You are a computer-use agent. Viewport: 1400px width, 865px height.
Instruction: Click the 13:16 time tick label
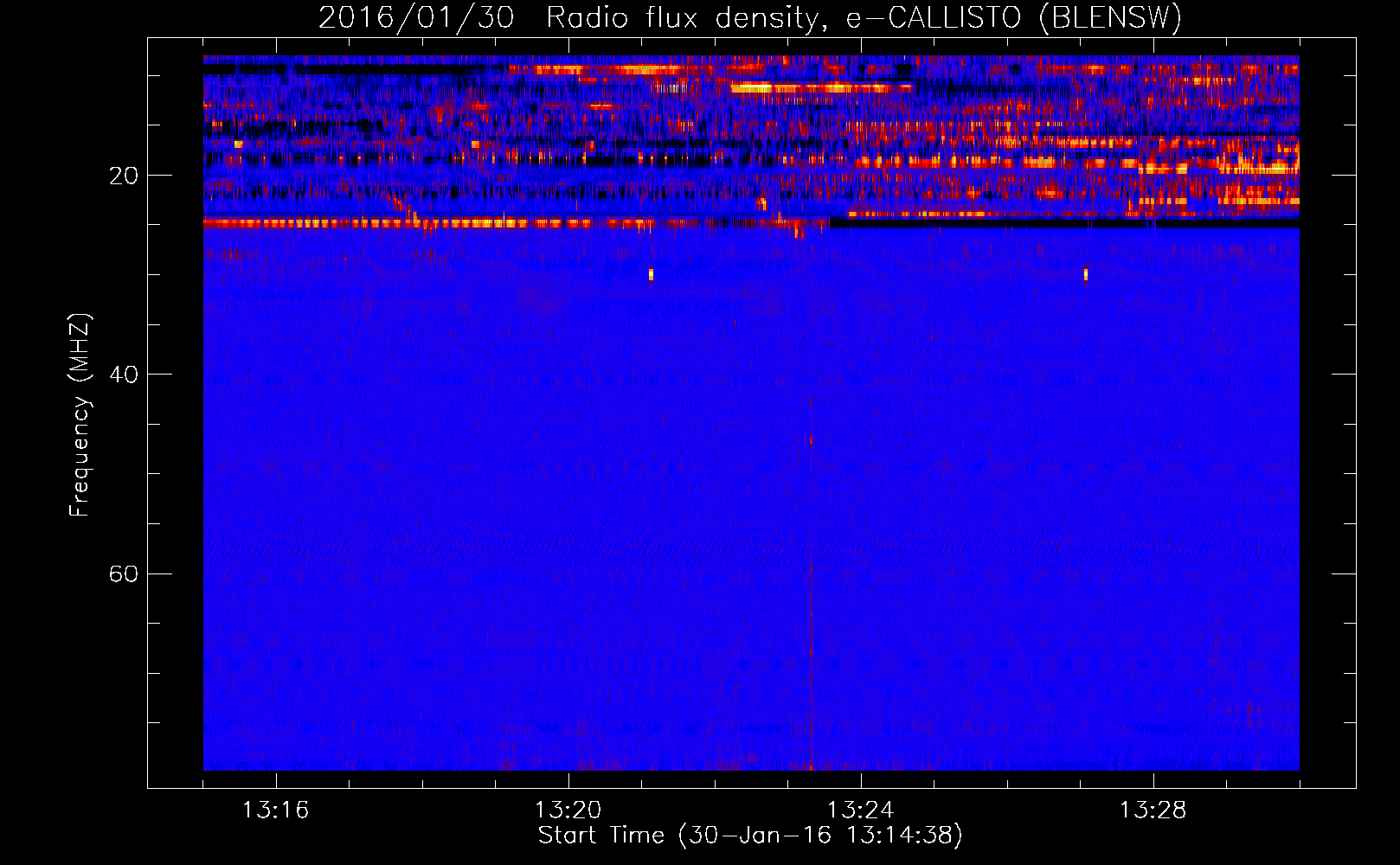click(275, 811)
